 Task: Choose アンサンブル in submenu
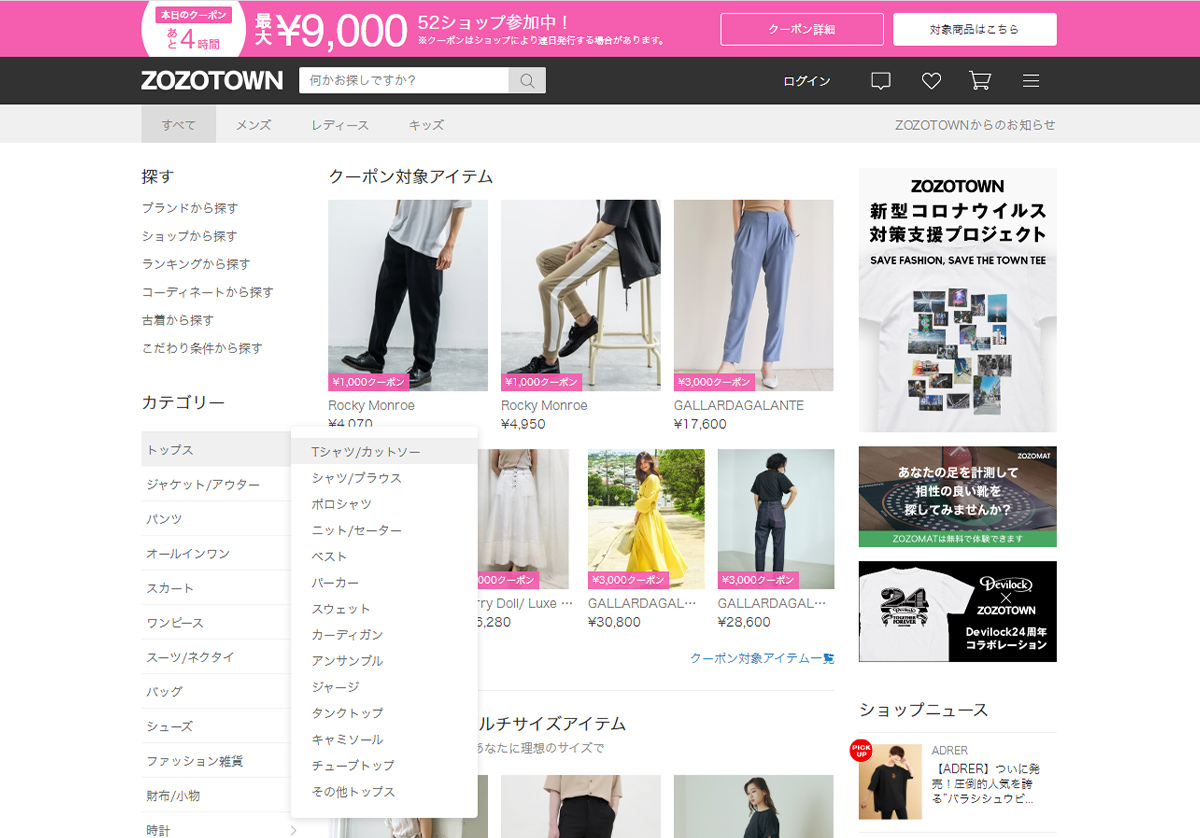385,661
